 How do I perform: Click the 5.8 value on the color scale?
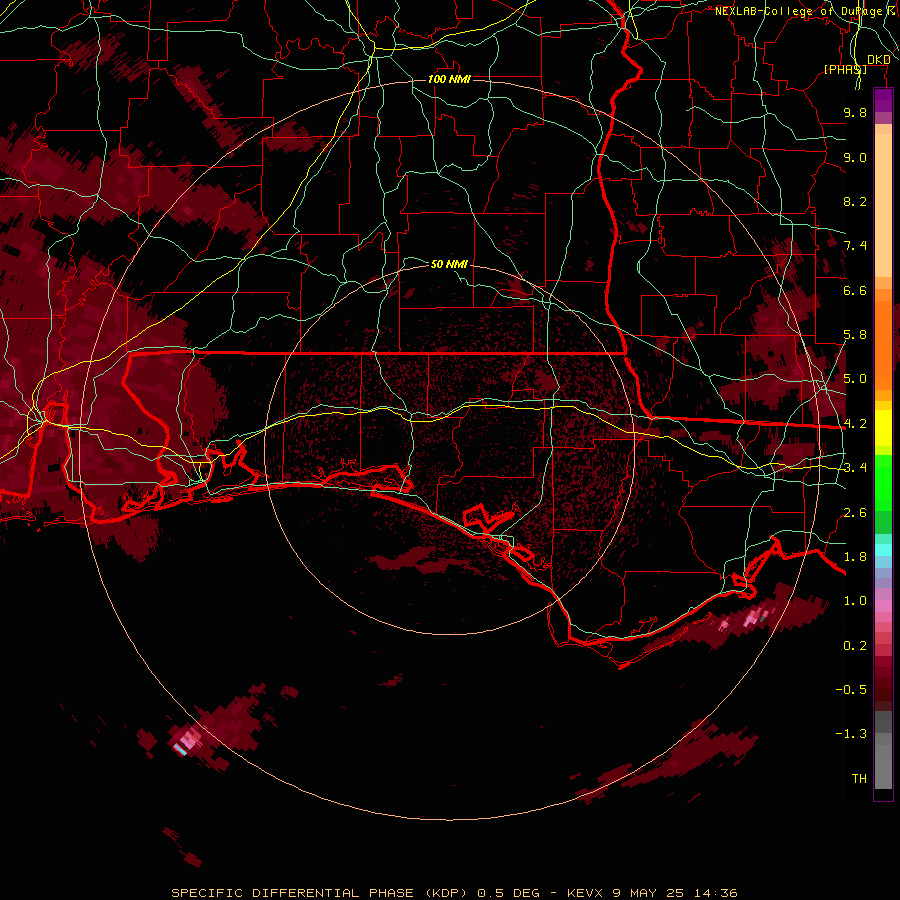coord(855,335)
